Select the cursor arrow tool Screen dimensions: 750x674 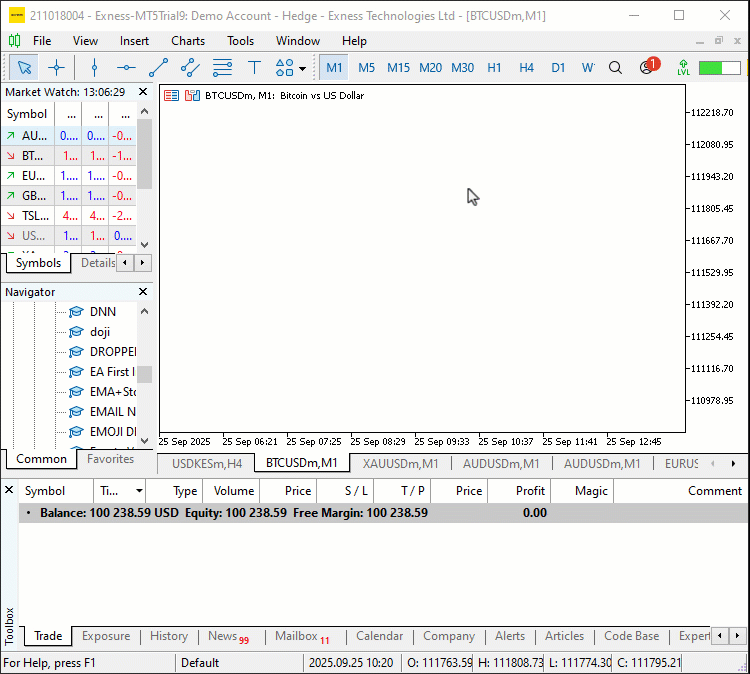pyautogui.click(x=24, y=67)
